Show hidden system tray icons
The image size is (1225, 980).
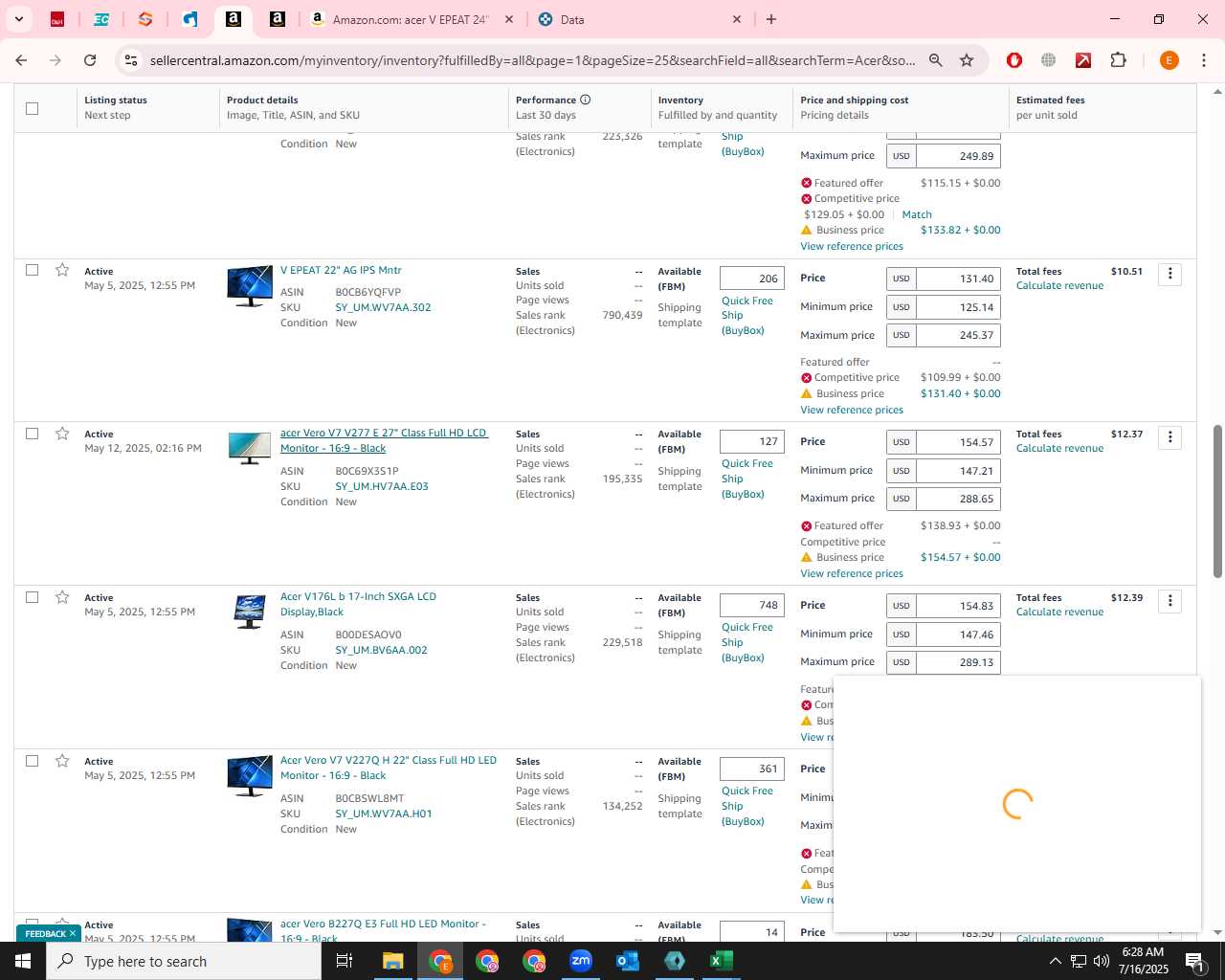1055,961
